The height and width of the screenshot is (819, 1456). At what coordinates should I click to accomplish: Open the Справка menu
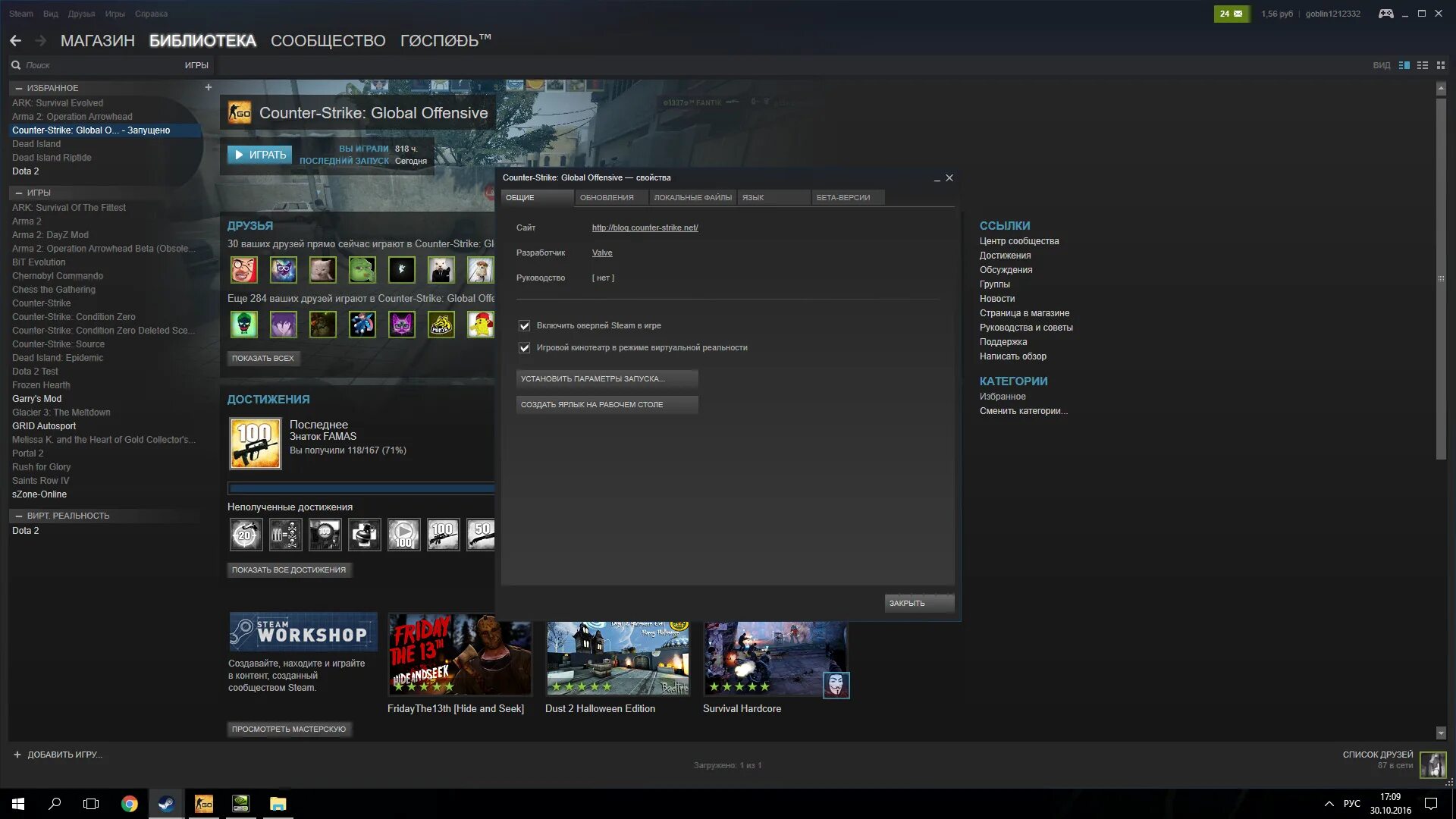(151, 14)
